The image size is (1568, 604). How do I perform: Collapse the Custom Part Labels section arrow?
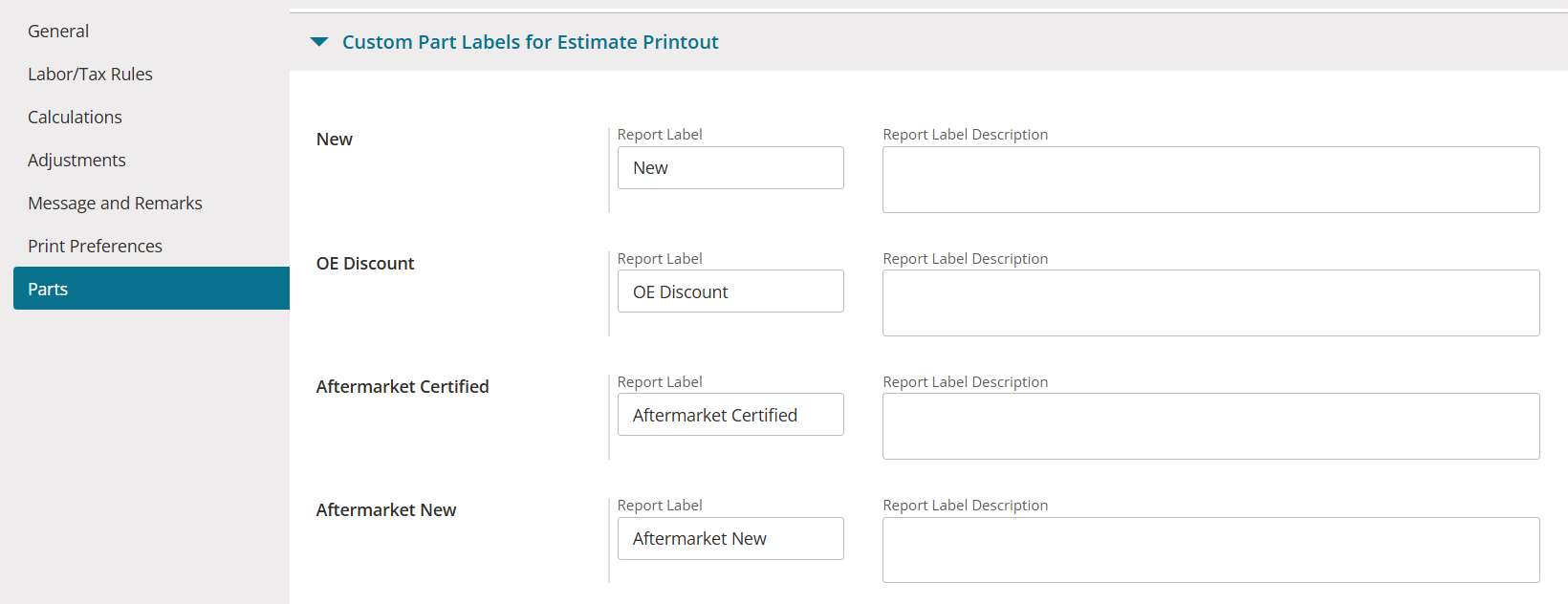click(x=319, y=42)
